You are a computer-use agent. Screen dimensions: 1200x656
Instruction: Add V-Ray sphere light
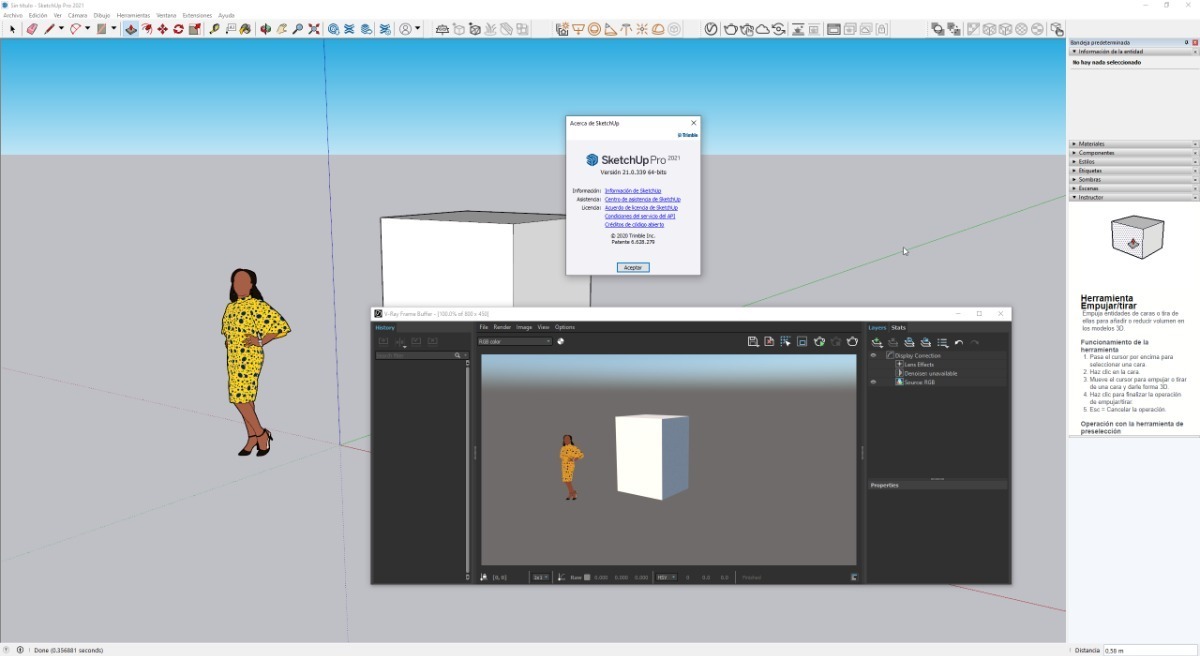(594, 29)
